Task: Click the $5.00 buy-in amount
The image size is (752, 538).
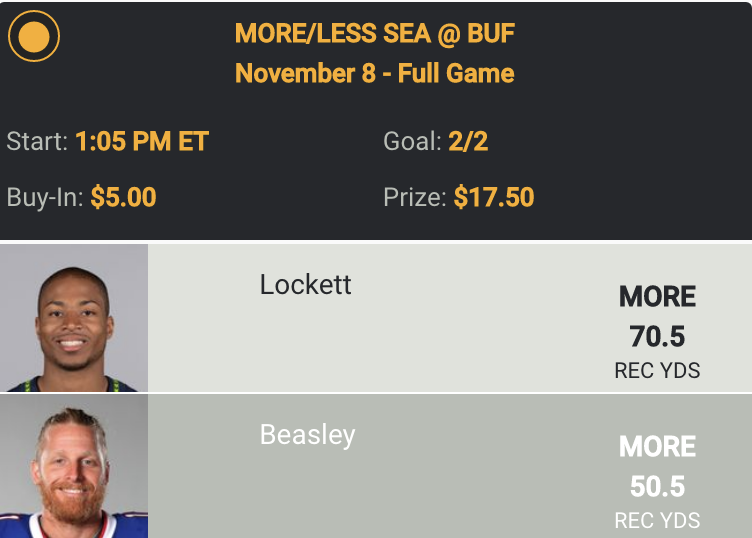Action: pos(123,197)
